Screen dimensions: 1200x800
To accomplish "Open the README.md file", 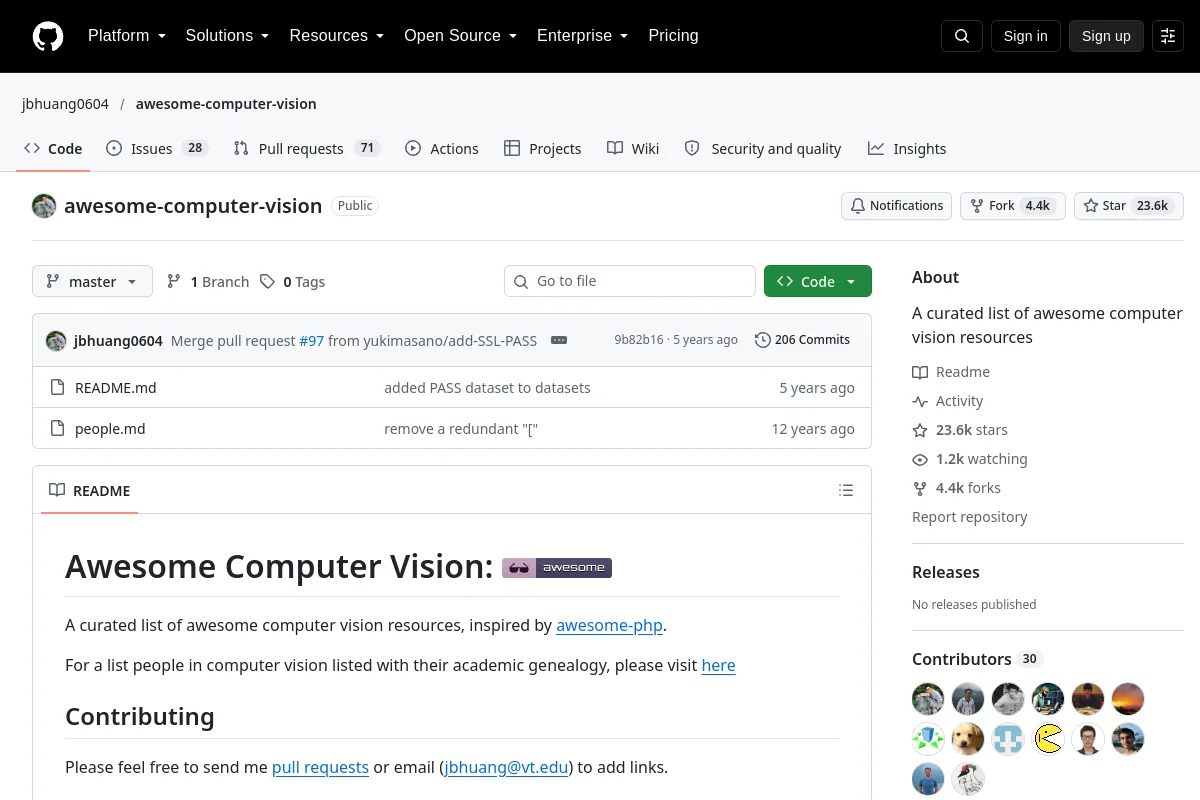I will coord(116,388).
